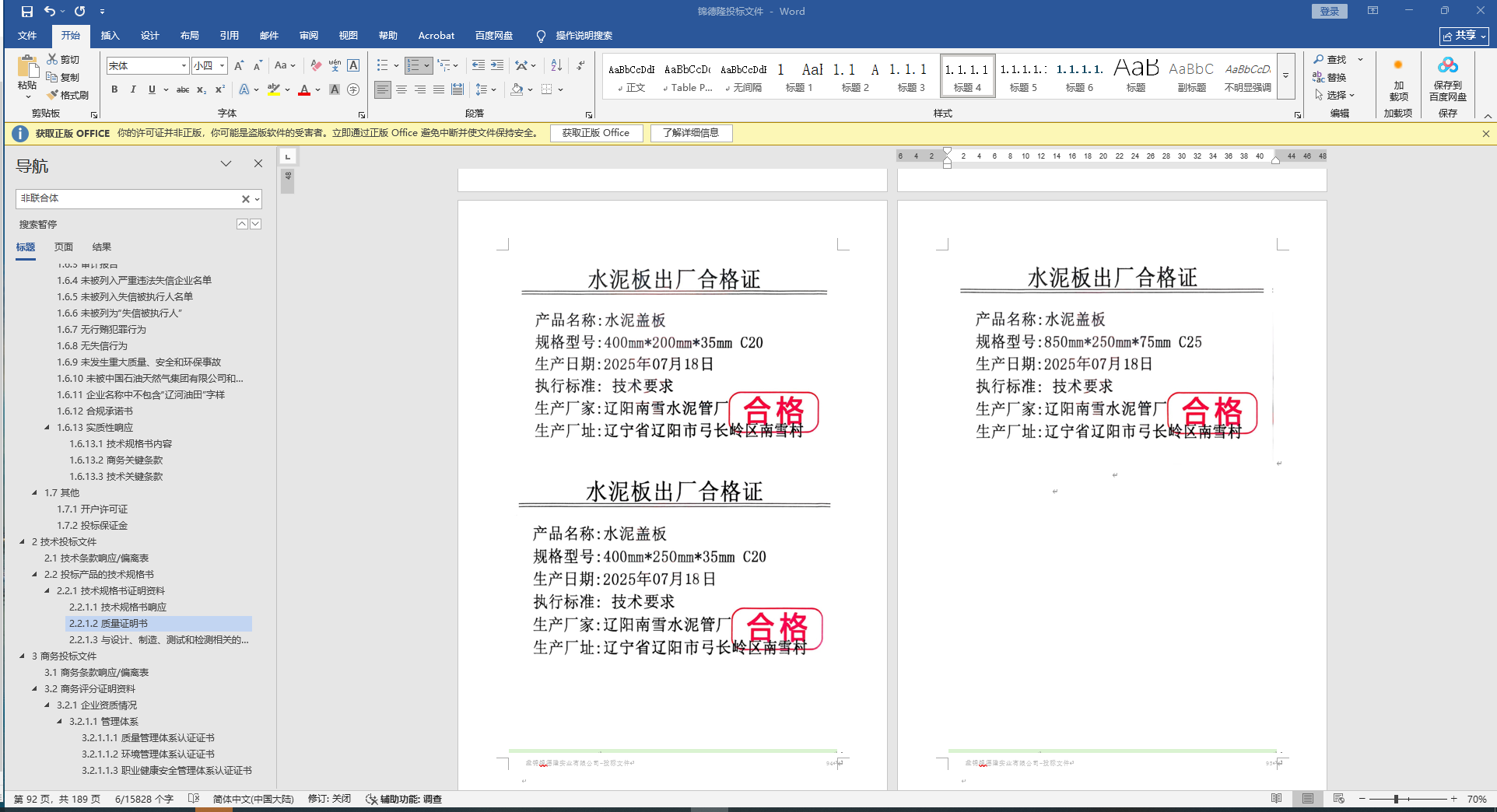Apply the 标题 1 style

pyautogui.click(x=799, y=76)
